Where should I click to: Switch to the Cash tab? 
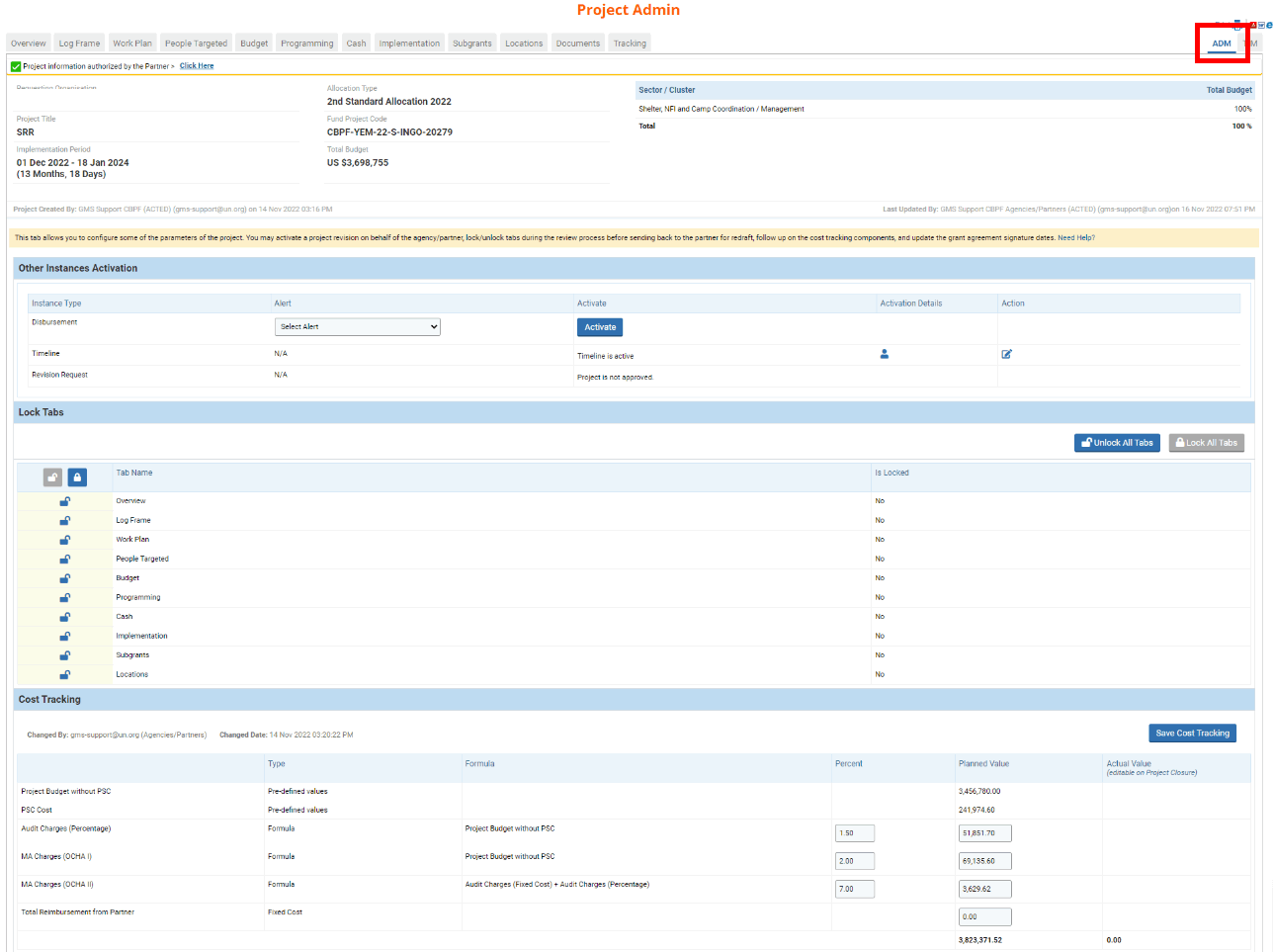pos(357,43)
